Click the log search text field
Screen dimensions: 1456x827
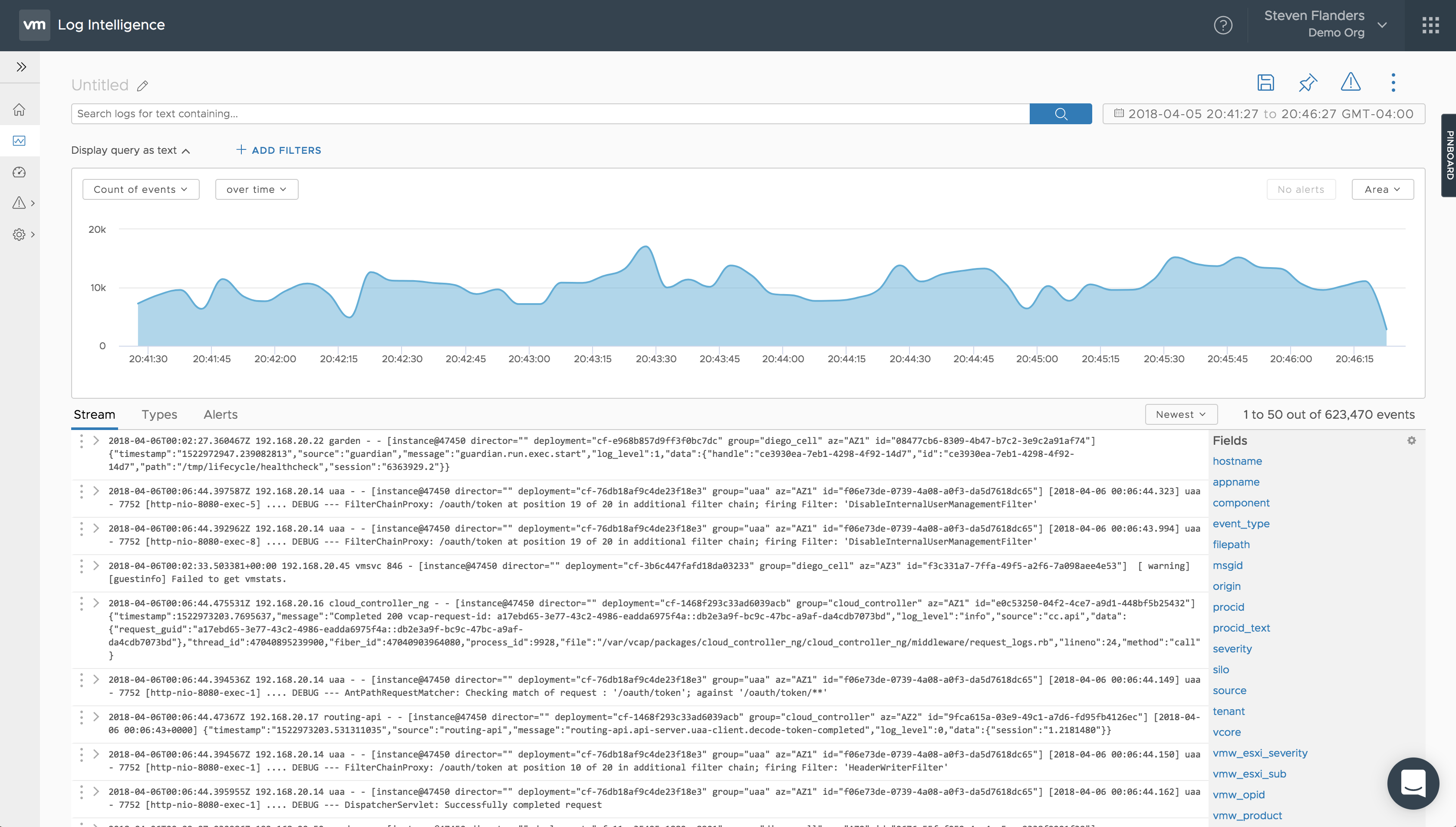coord(550,114)
